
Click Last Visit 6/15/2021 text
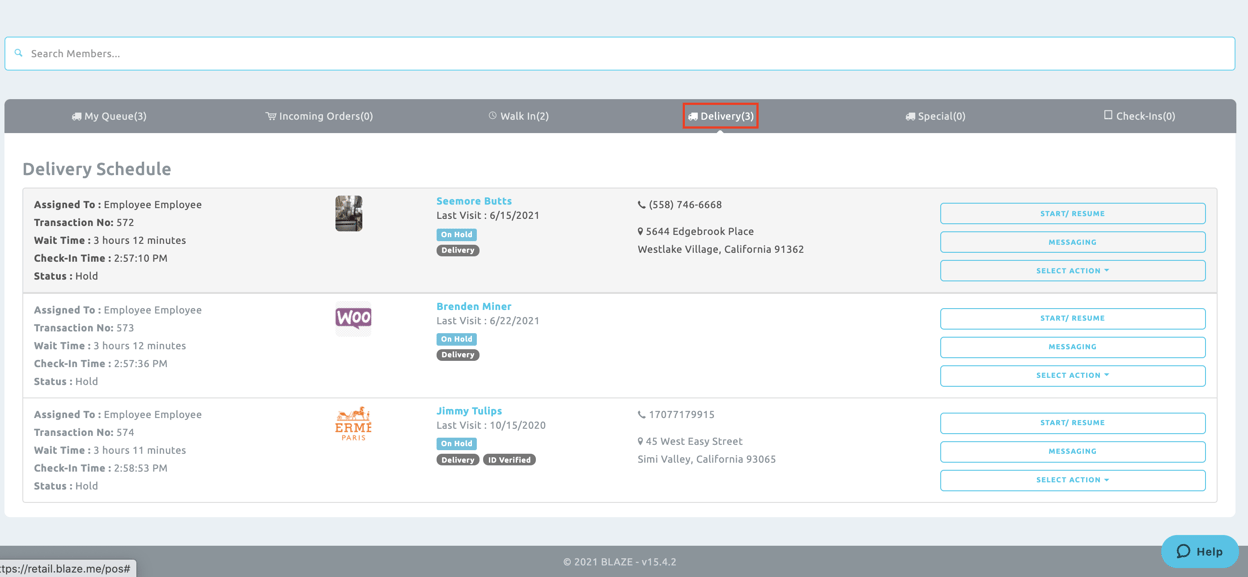pyautogui.click(x=488, y=216)
